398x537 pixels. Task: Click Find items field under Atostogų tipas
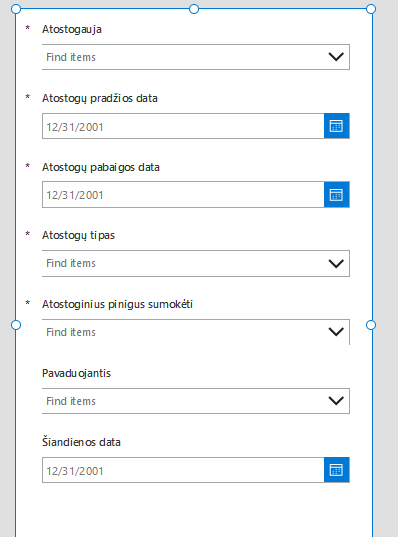(x=196, y=263)
